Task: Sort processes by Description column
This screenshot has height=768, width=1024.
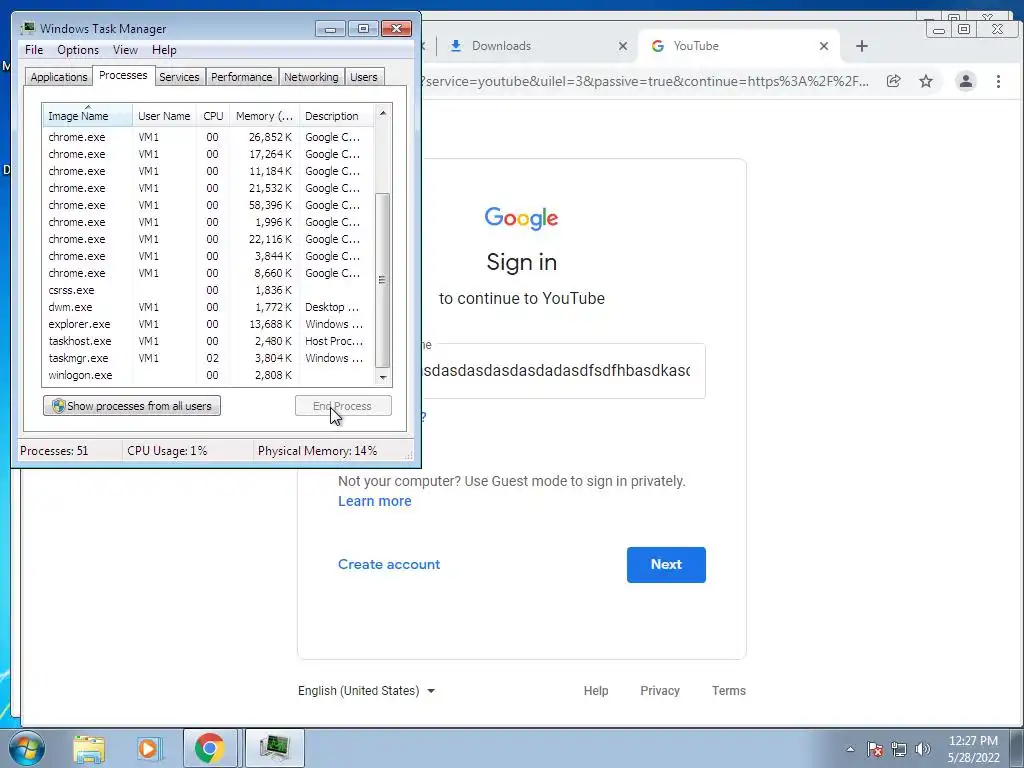Action: pos(336,116)
